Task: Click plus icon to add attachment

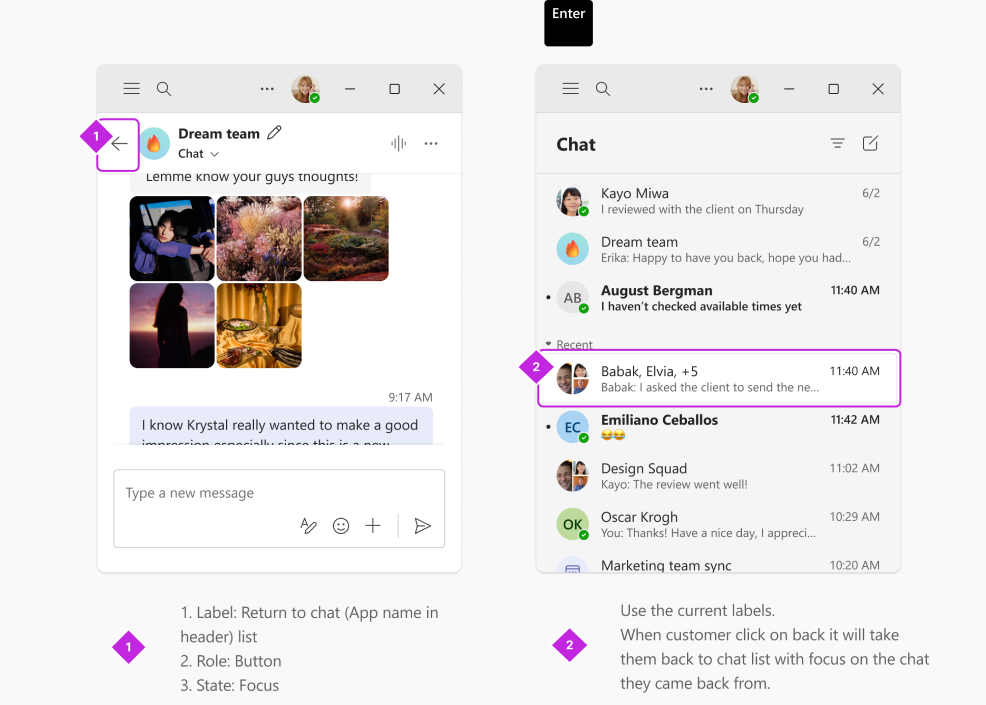Action: [373, 526]
